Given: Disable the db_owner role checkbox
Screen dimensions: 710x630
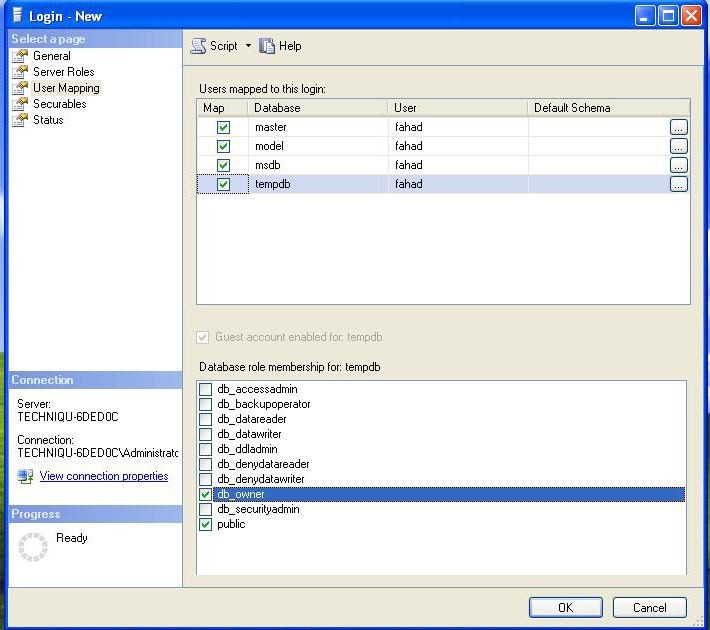Looking at the screenshot, I should click(206, 494).
